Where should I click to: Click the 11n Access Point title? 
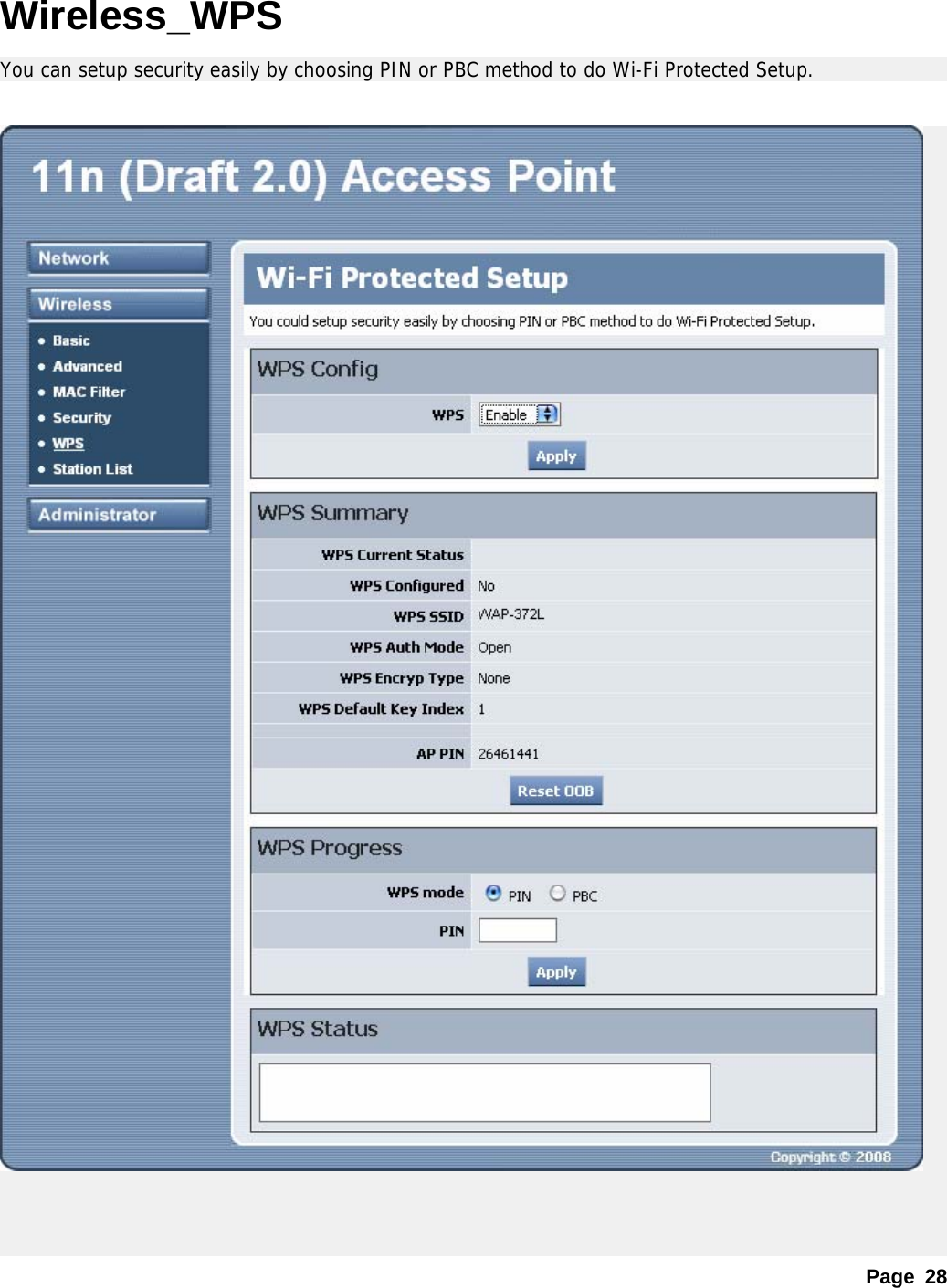coord(323,176)
